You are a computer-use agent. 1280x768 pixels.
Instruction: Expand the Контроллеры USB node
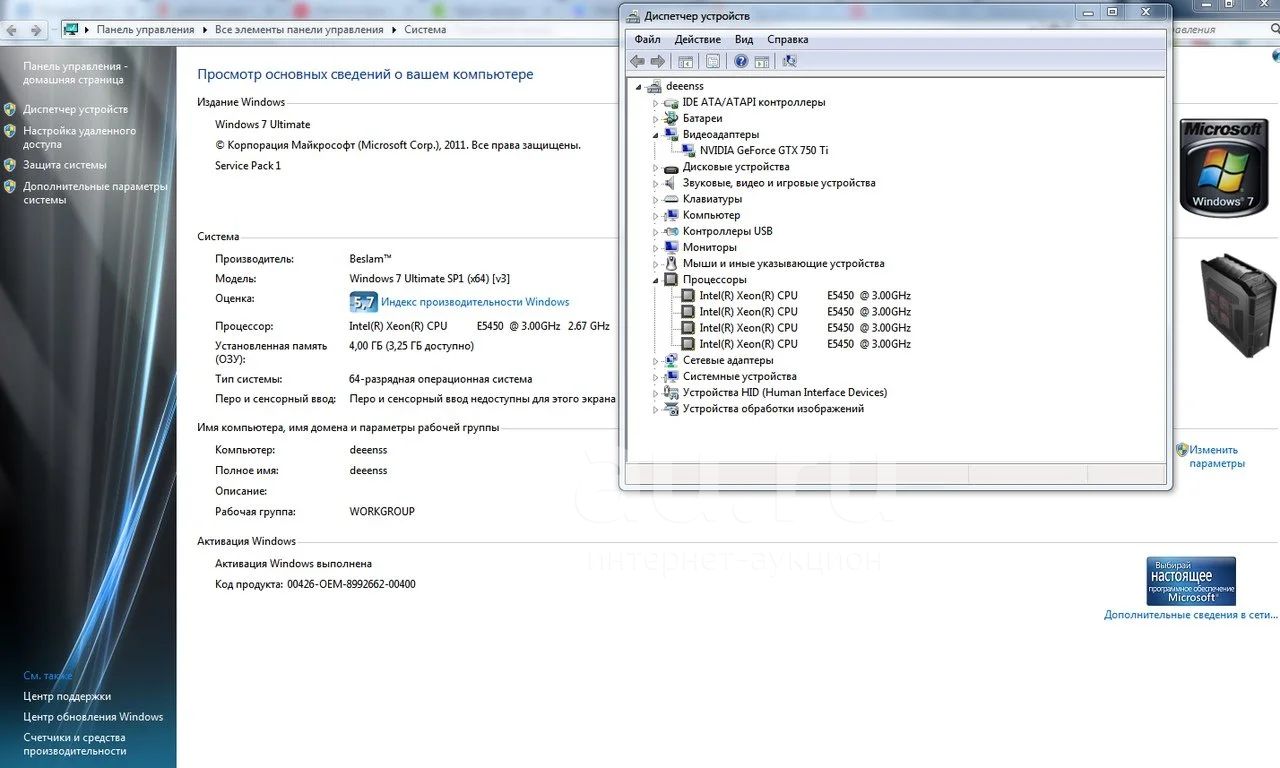click(656, 232)
